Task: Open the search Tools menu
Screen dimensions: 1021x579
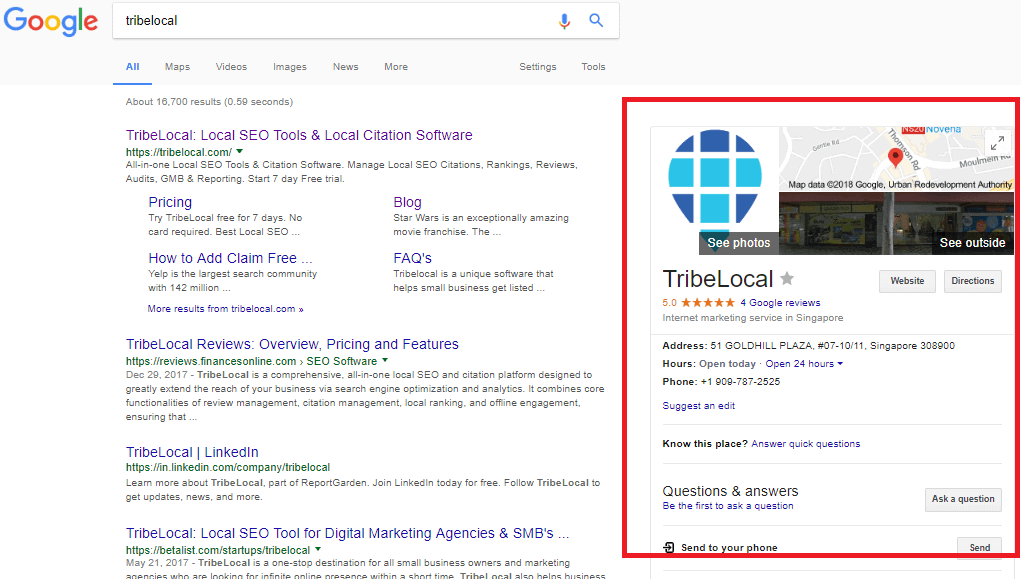Action: (x=593, y=66)
